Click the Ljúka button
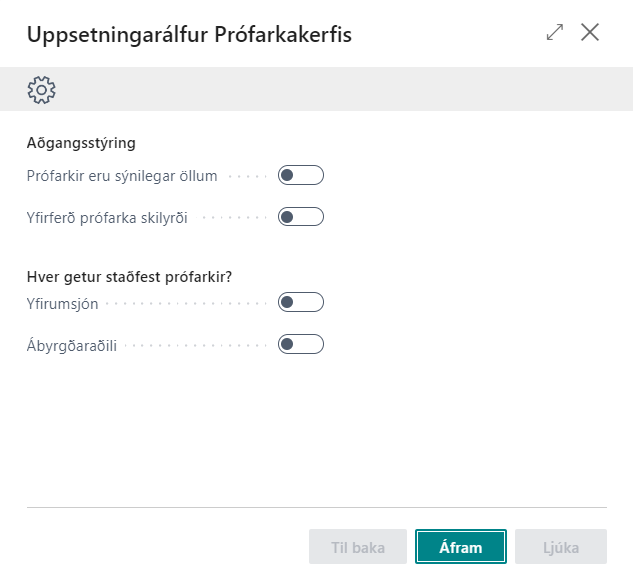Screen dimensions: 633x588 560,547
